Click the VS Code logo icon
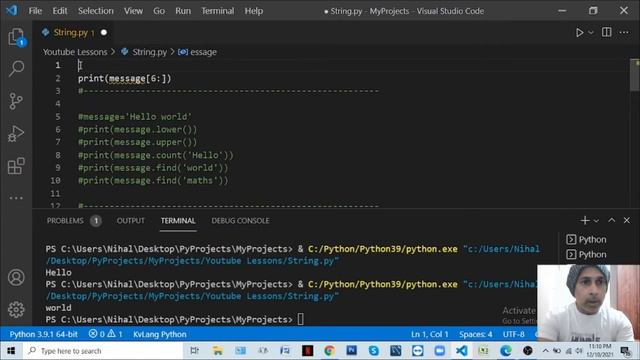Image resolution: width=640 pixels, height=360 pixels. (x=11, y=10)
